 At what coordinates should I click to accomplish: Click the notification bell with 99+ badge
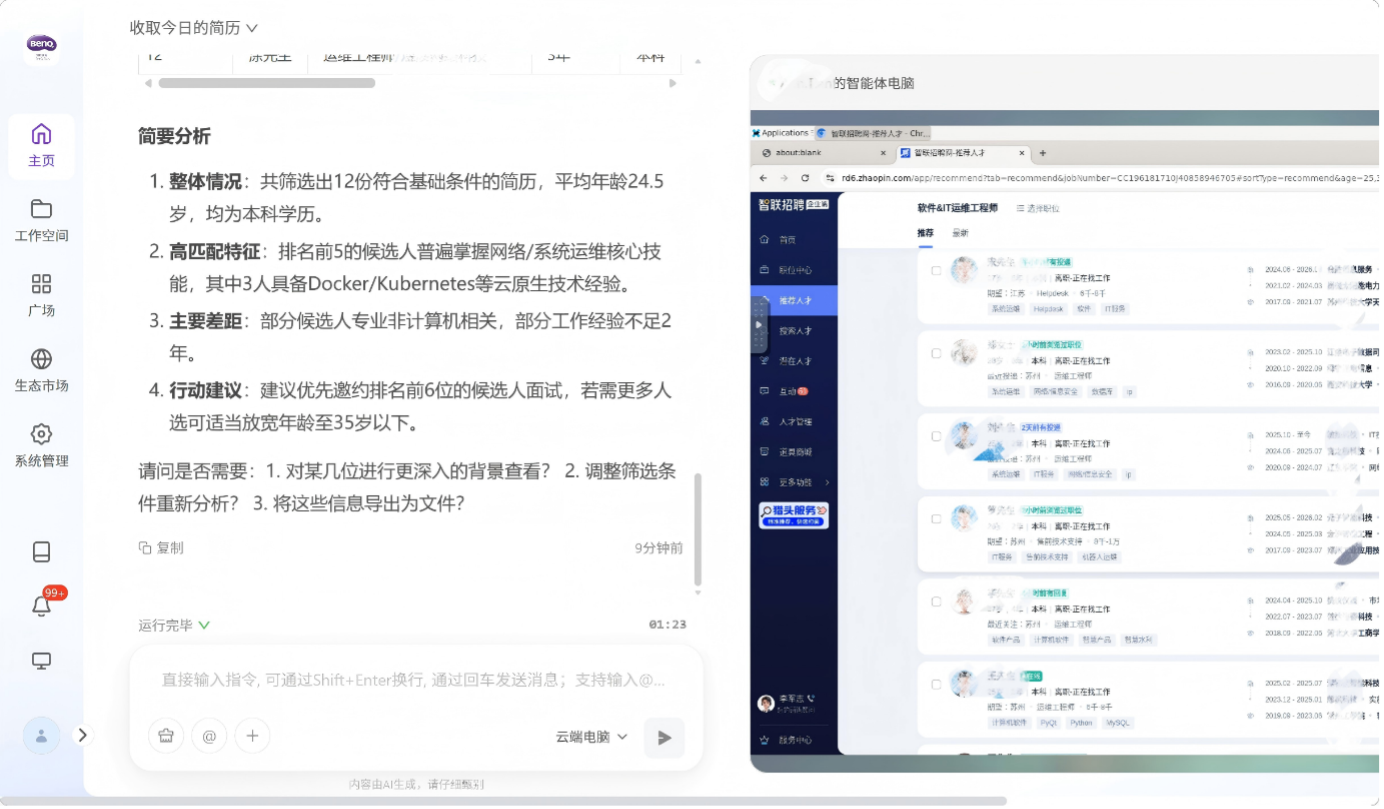42,605
